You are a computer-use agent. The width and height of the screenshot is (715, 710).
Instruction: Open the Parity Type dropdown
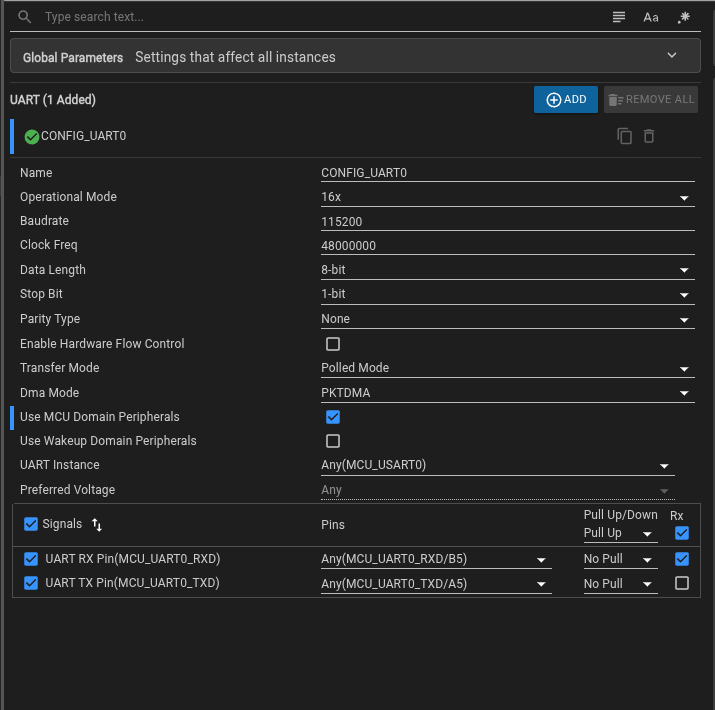[508, 319]
